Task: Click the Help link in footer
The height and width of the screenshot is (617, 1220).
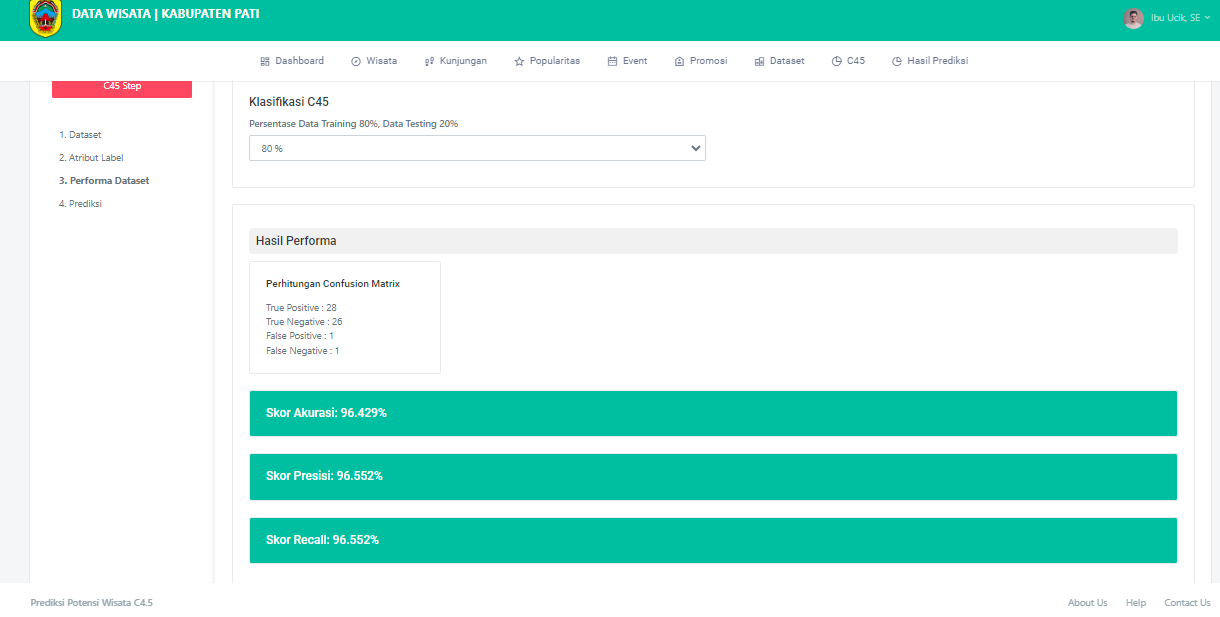Action: click(1135, 603)
